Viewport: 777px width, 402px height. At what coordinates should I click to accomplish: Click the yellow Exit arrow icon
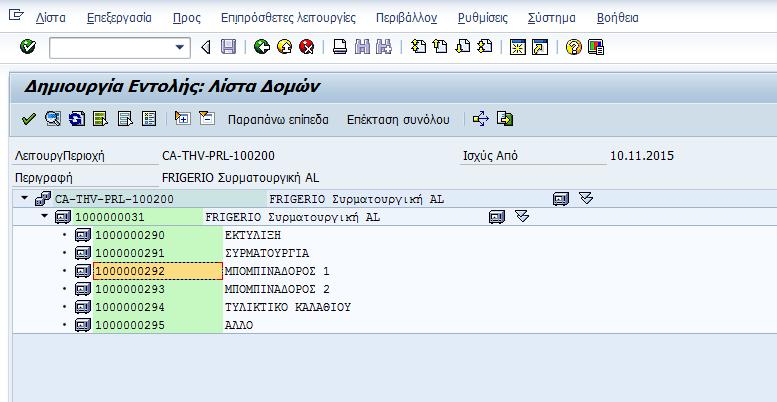(284, 47)
